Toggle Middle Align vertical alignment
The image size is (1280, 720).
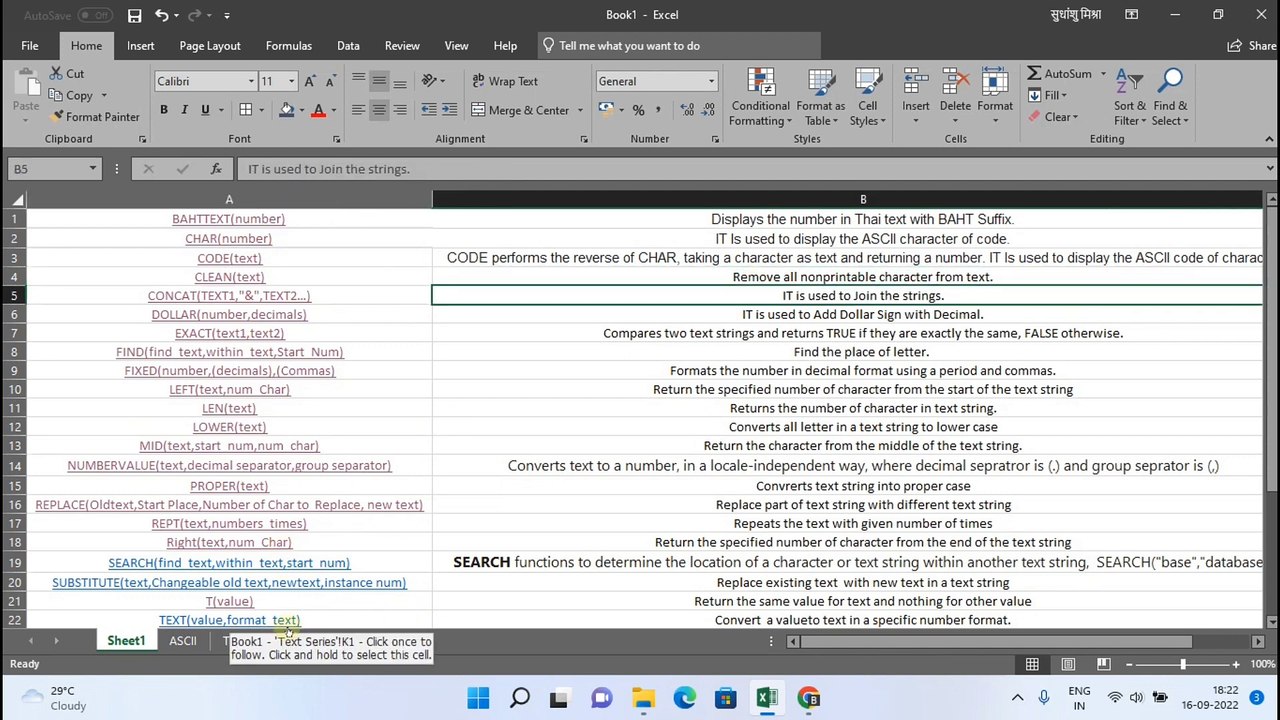click(379, 81)
